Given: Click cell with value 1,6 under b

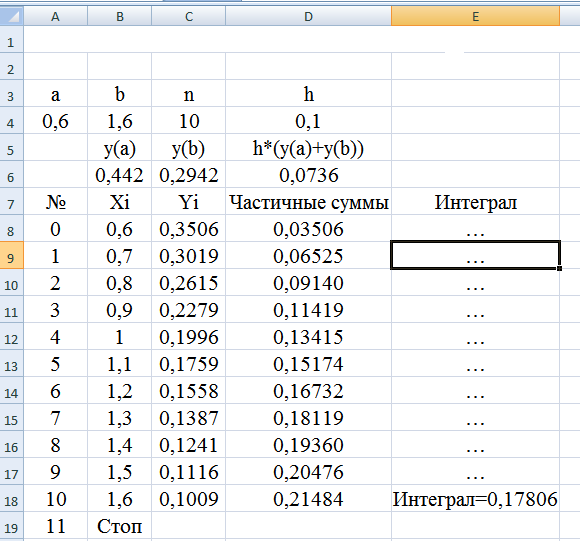Looking at the screenshot, I should tap(119, 121).
